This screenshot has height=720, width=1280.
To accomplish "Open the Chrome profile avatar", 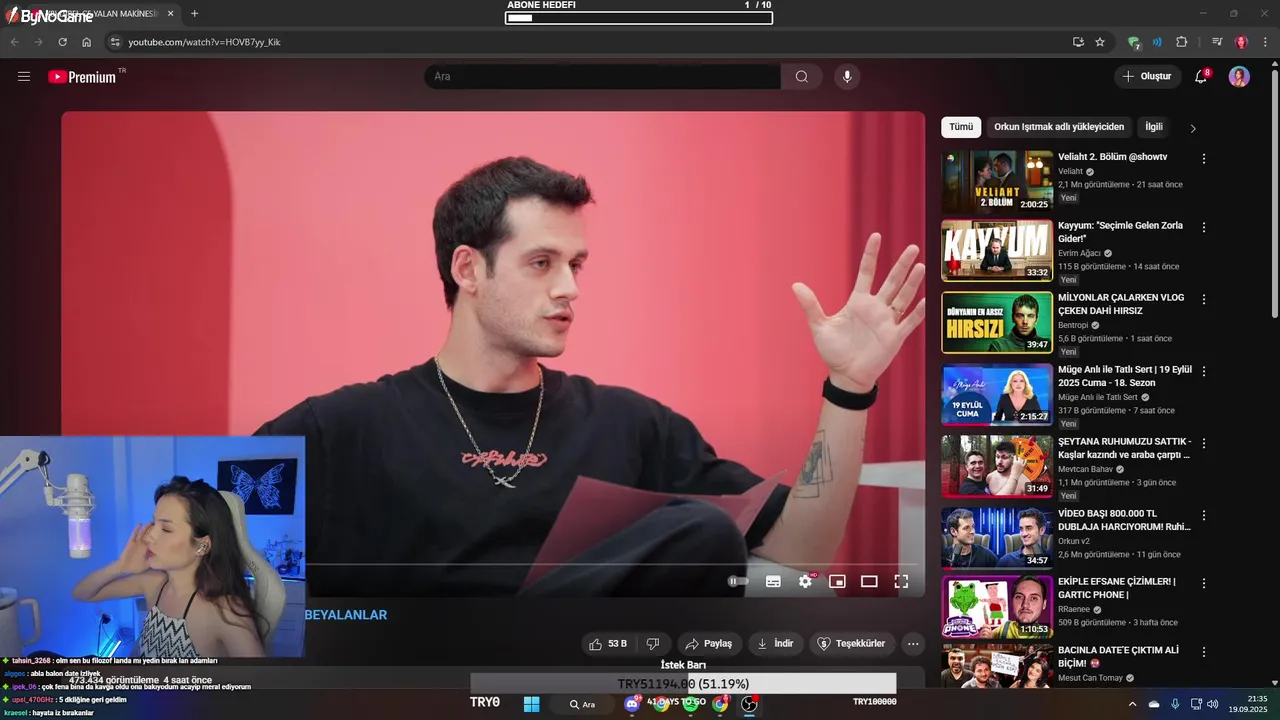I will [x=1241, y=42].
